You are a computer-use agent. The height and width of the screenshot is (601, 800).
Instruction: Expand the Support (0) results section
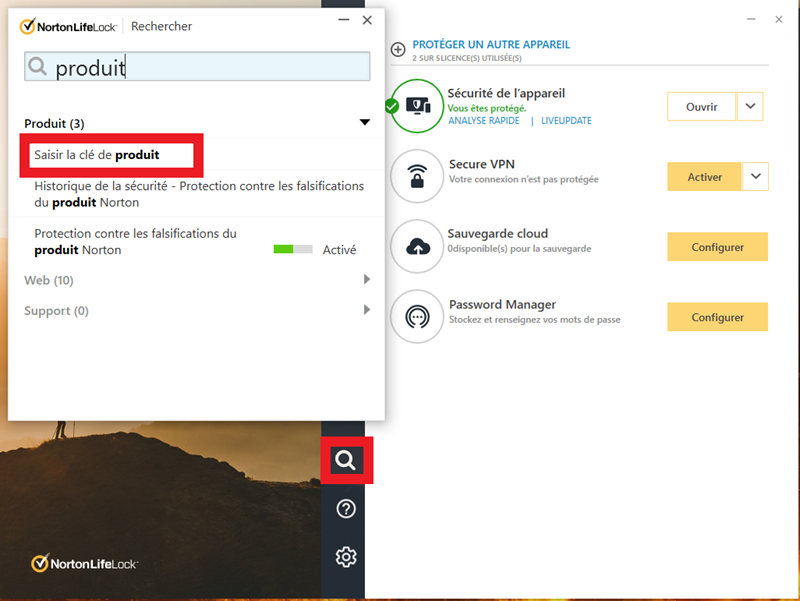[366, 311]
